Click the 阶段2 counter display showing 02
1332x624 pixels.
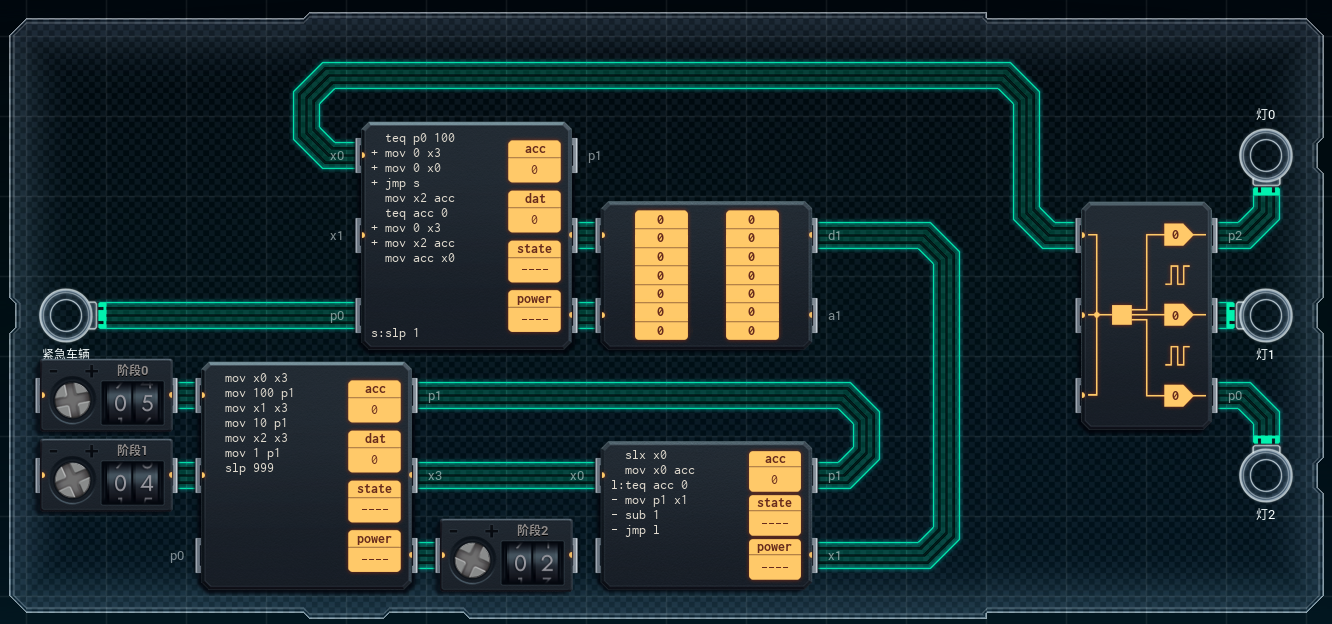(534, 563)
